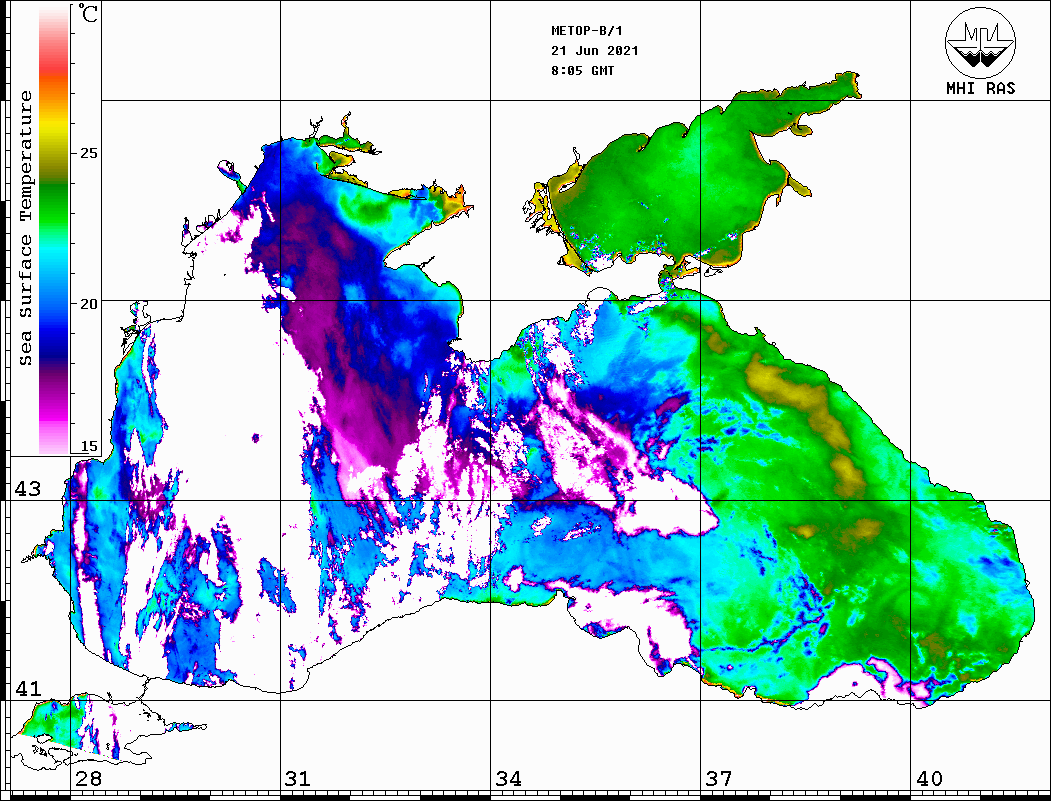Click the MHI RAS logo emblem
The image size is (1051, 801).
coord(980,42)
